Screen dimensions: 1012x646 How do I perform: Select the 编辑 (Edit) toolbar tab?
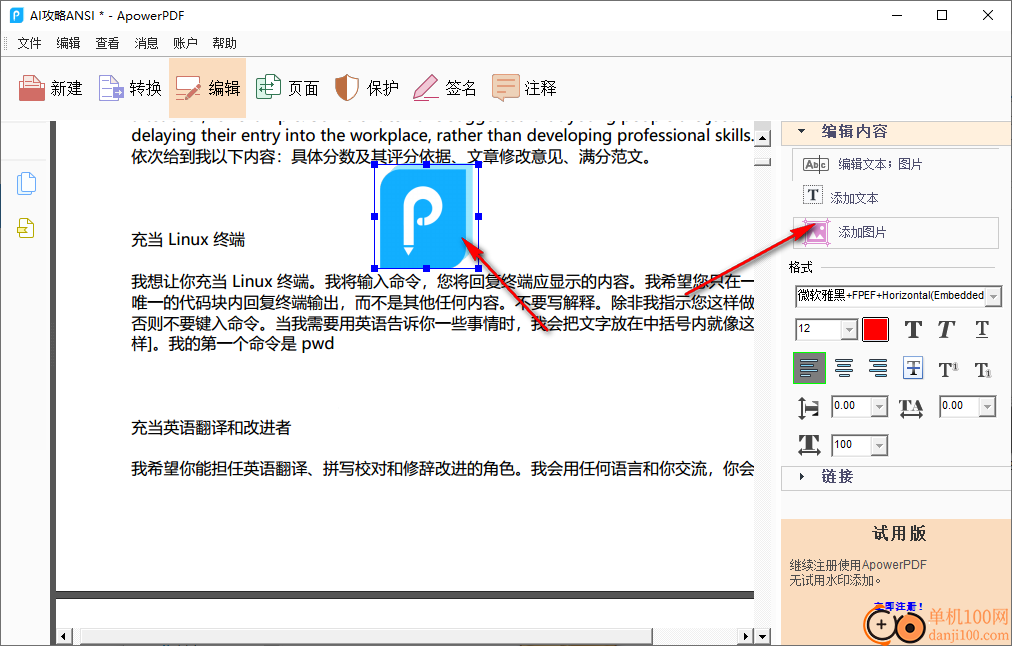pyautogui.click(x=208, y=88)
